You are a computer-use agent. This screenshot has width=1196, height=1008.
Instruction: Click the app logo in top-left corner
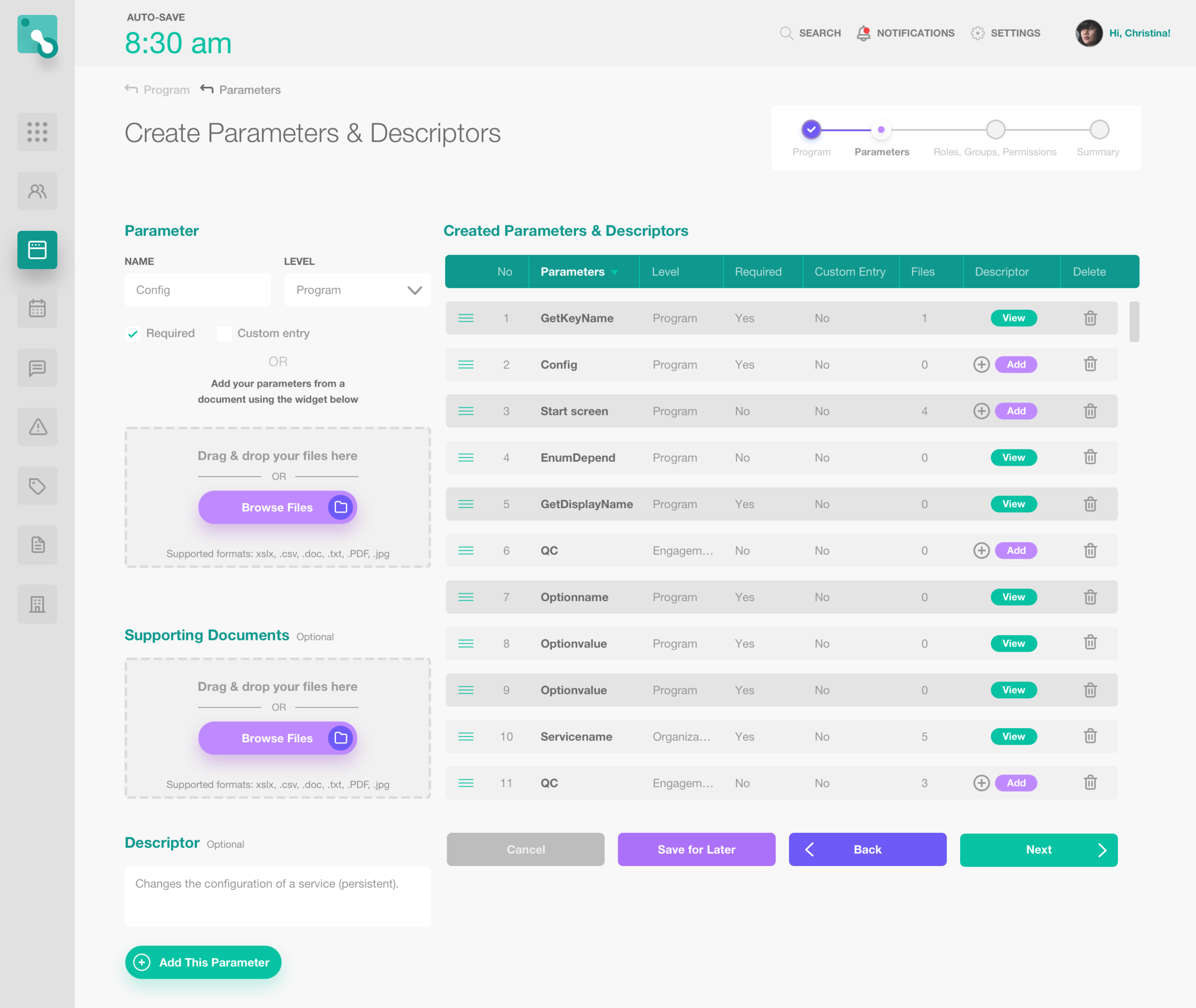click(38, 36)
